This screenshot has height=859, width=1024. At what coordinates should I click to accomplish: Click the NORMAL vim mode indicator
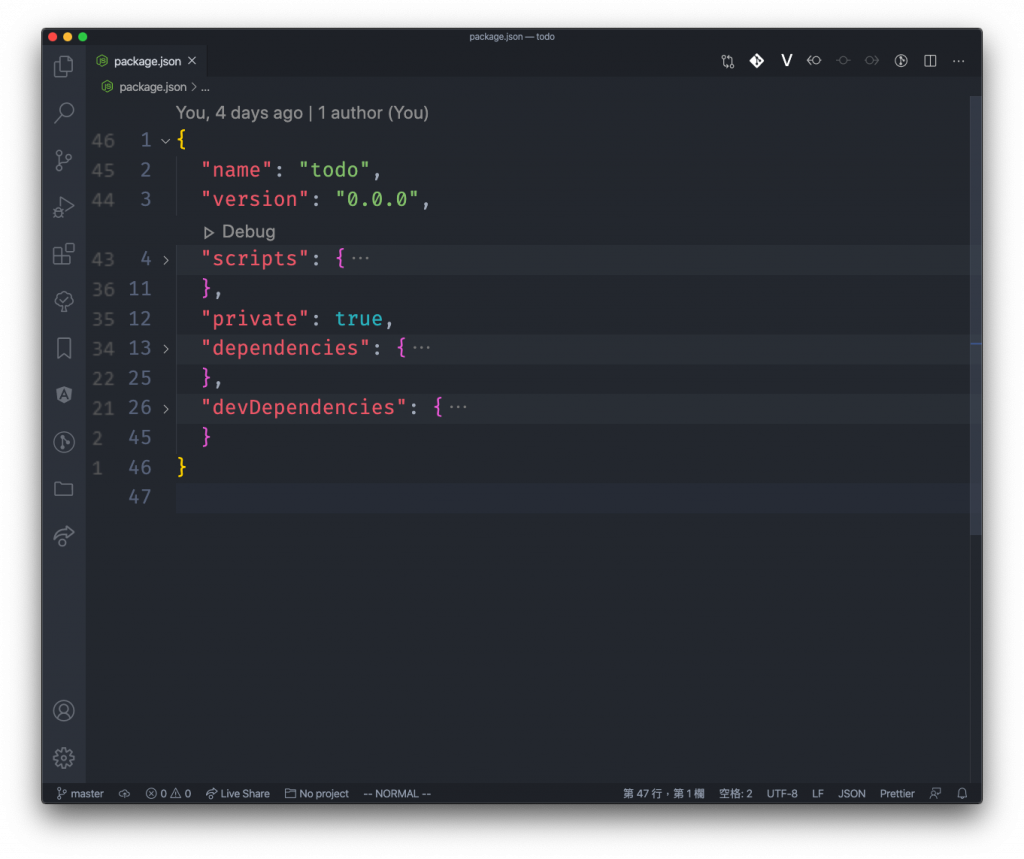(397, 794)
